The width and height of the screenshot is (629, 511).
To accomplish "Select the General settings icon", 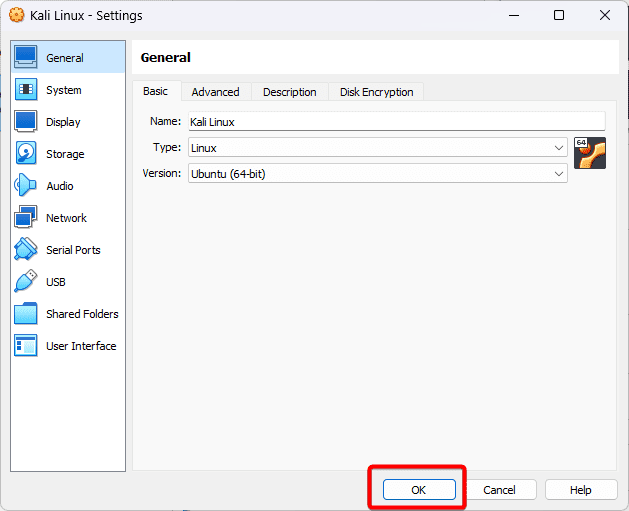I will click(x=26, y=57).
